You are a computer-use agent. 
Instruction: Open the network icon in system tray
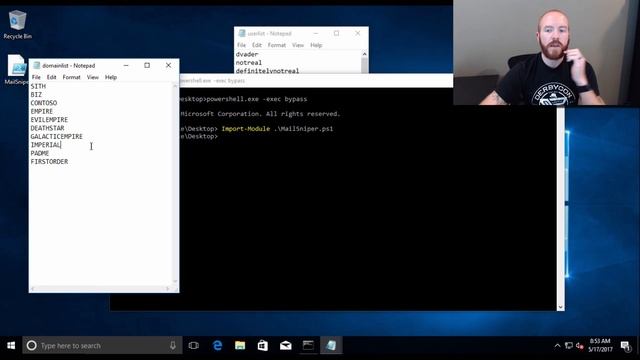click(x=569, y=346)
